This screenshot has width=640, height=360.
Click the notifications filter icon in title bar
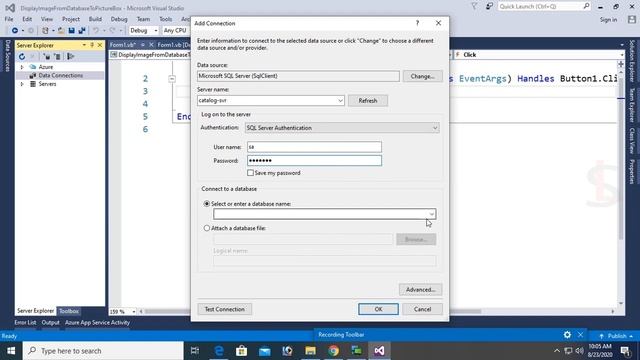474,6
